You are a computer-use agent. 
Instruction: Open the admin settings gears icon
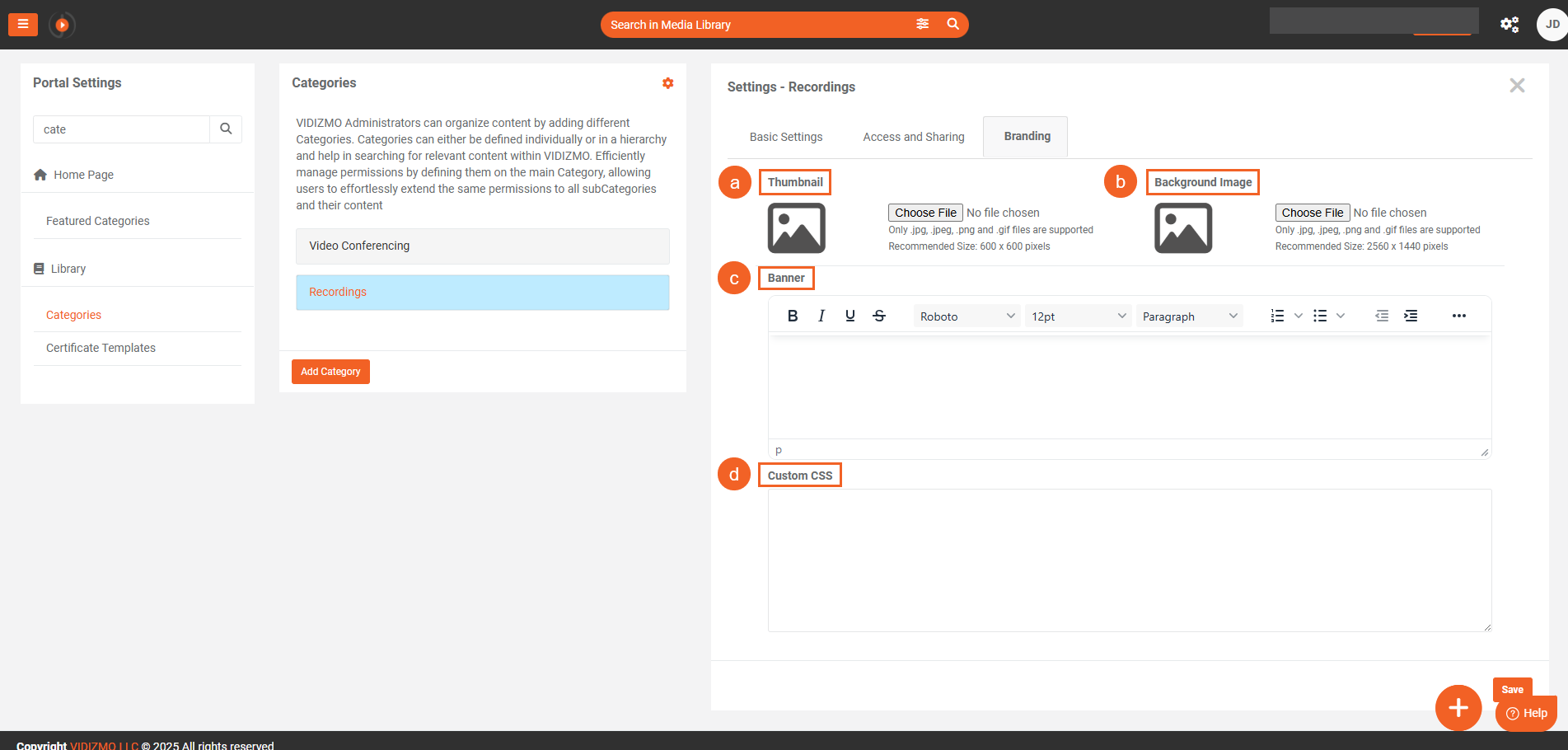[1509, 25]
